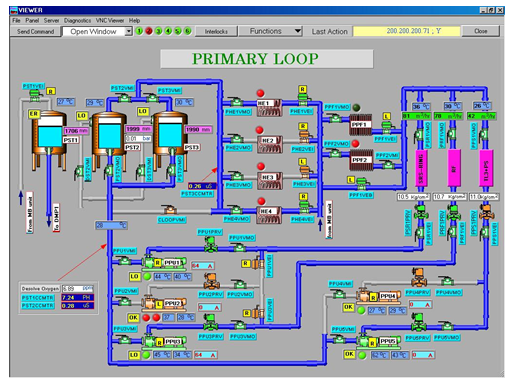Open the Panel menu
Viewport: 514px width, 388px height.
pyautogui.click(x=32, y=20)
